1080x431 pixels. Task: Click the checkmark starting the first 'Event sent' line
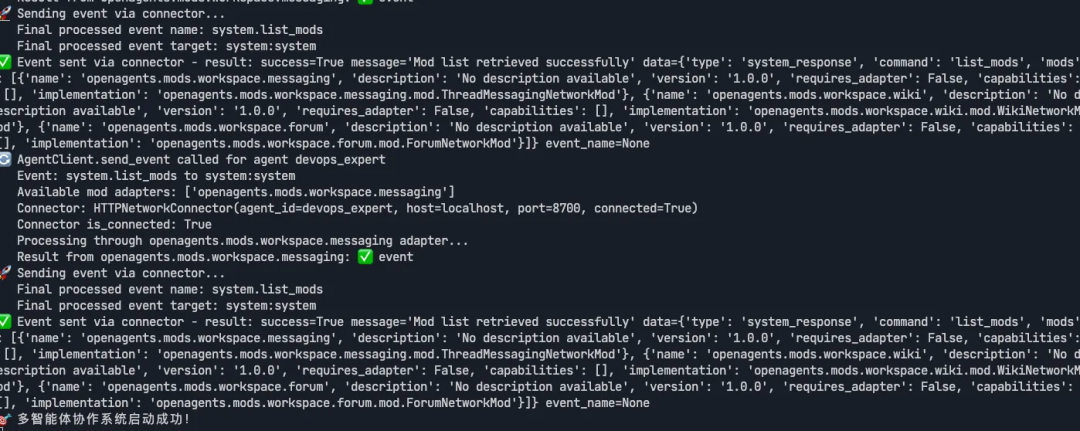pos(5,62)
